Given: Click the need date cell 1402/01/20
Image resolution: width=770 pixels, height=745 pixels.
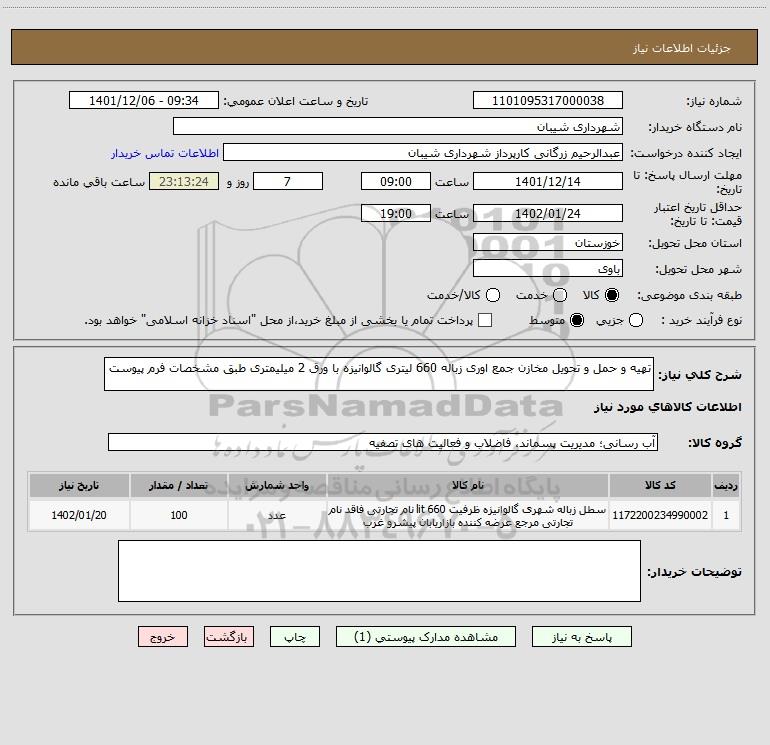Looking at the screenshot, I should point(79,515).
